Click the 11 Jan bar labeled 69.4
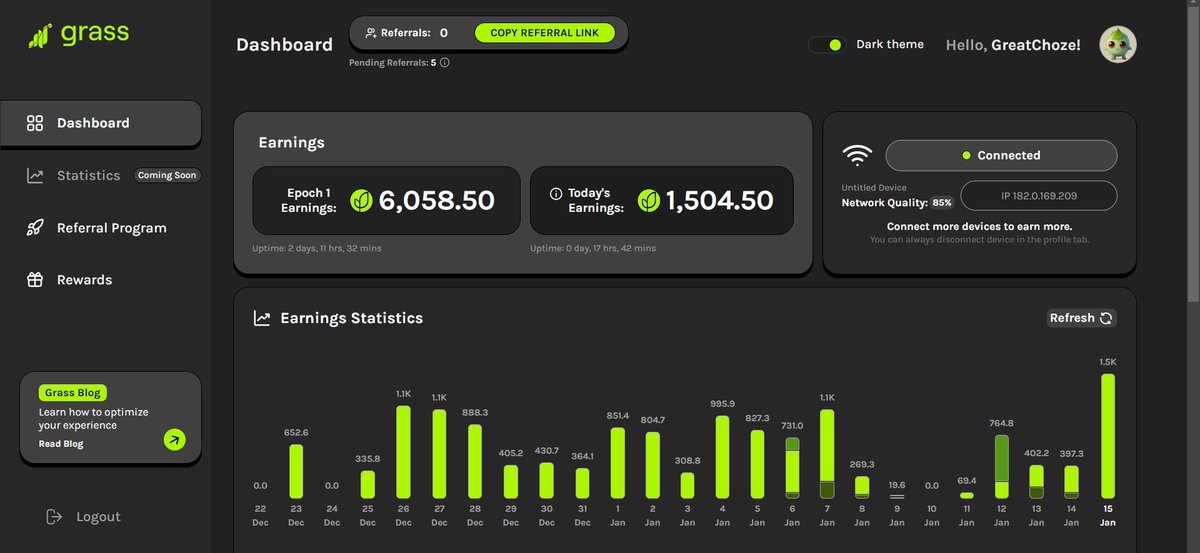1200x553 pixels. pyautogui.click(x=966, y=495)
